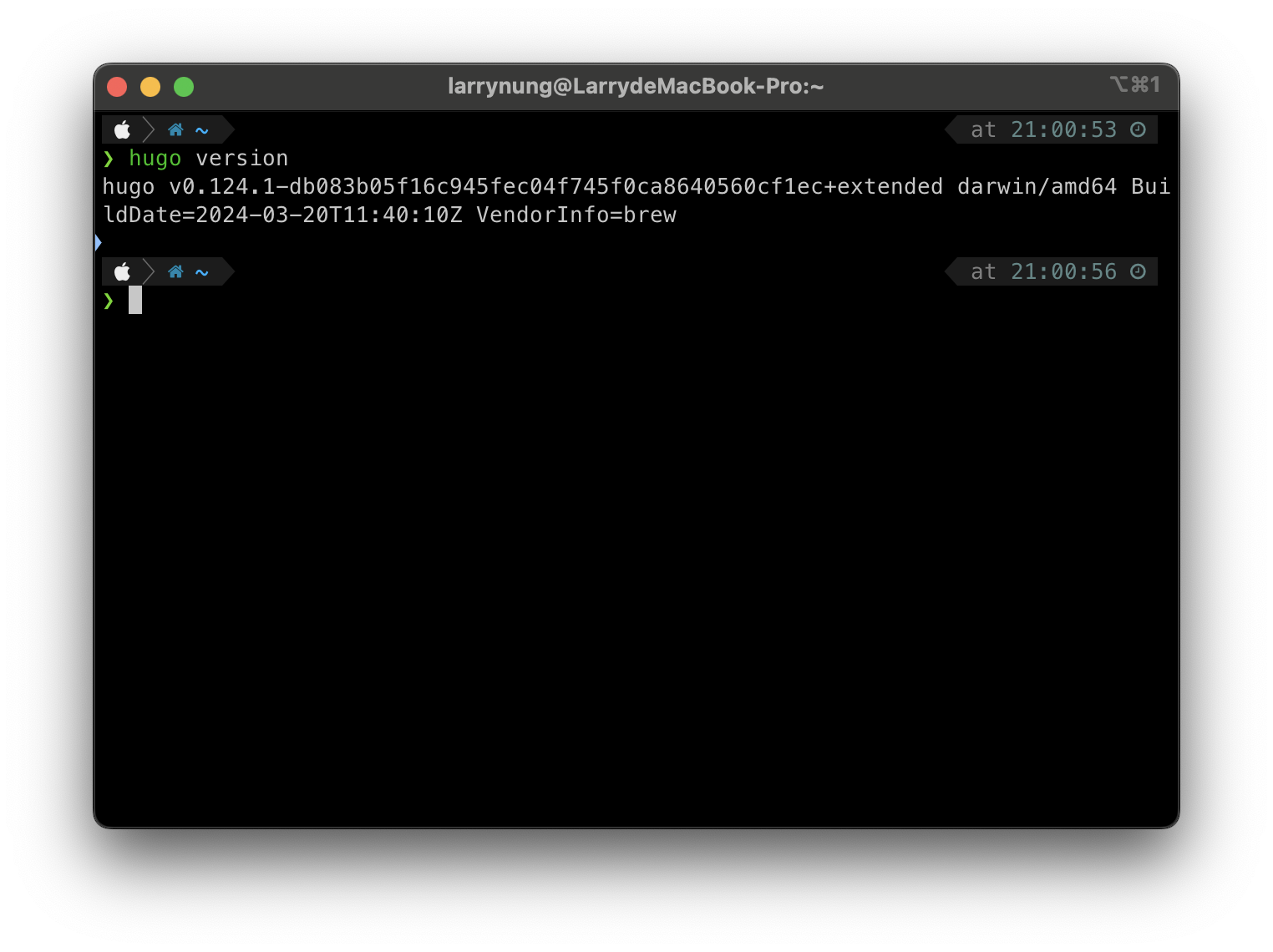Click the window title larrynung@LarrydeMacBook-Pro
Viewport: 1273px width, 952px height.
coord(636,86)
